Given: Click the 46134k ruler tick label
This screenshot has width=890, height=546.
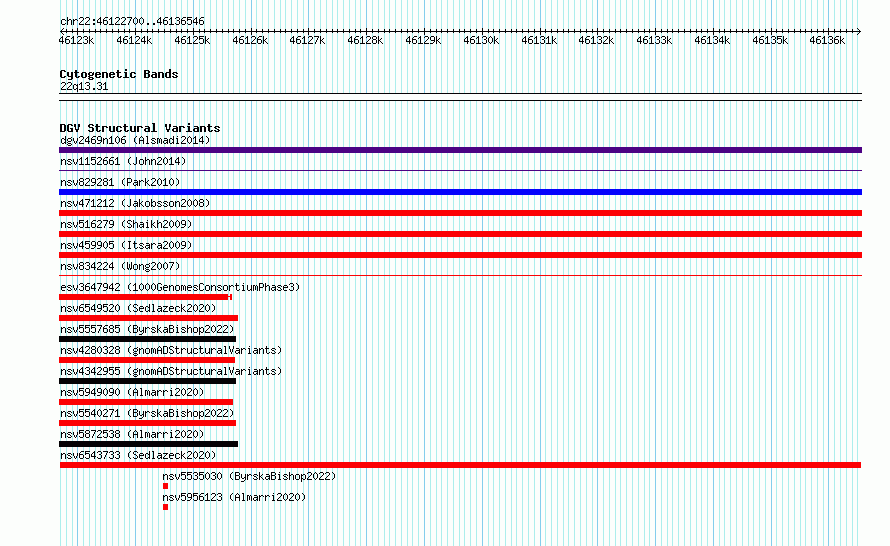Looking at the screenshot, I should click(x=712, y=40).
